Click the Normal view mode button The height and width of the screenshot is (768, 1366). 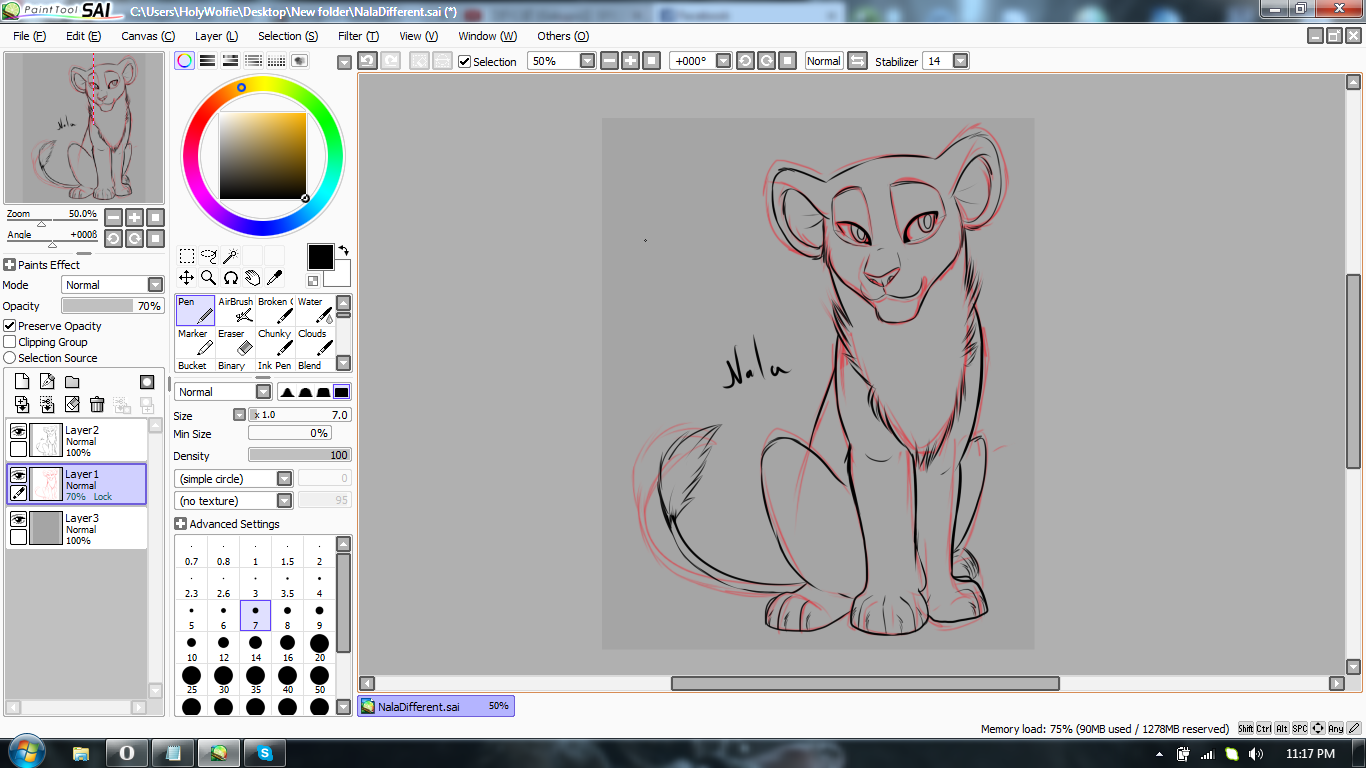tap(824, 61)
